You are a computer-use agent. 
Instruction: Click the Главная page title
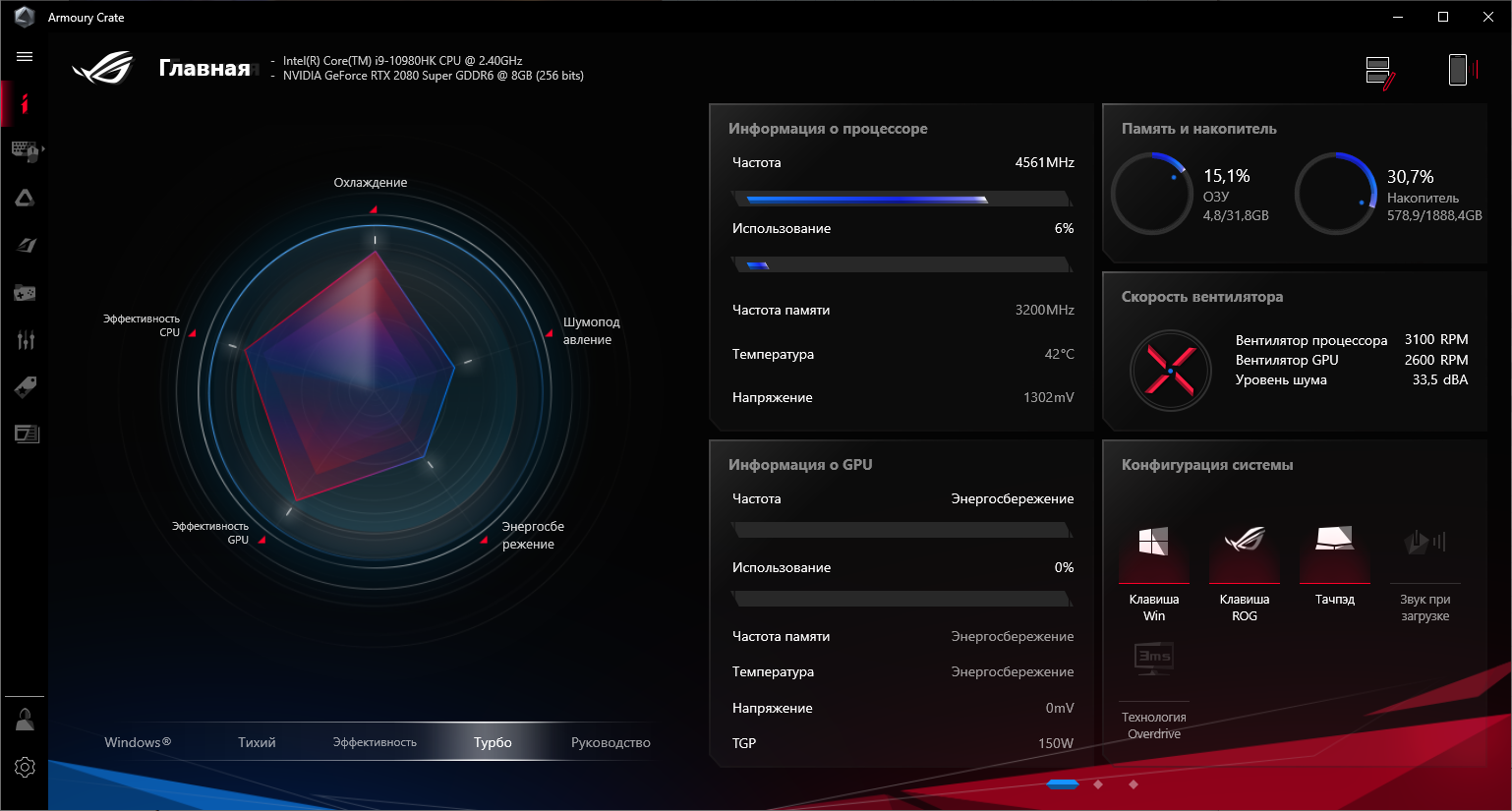point(204,68)
